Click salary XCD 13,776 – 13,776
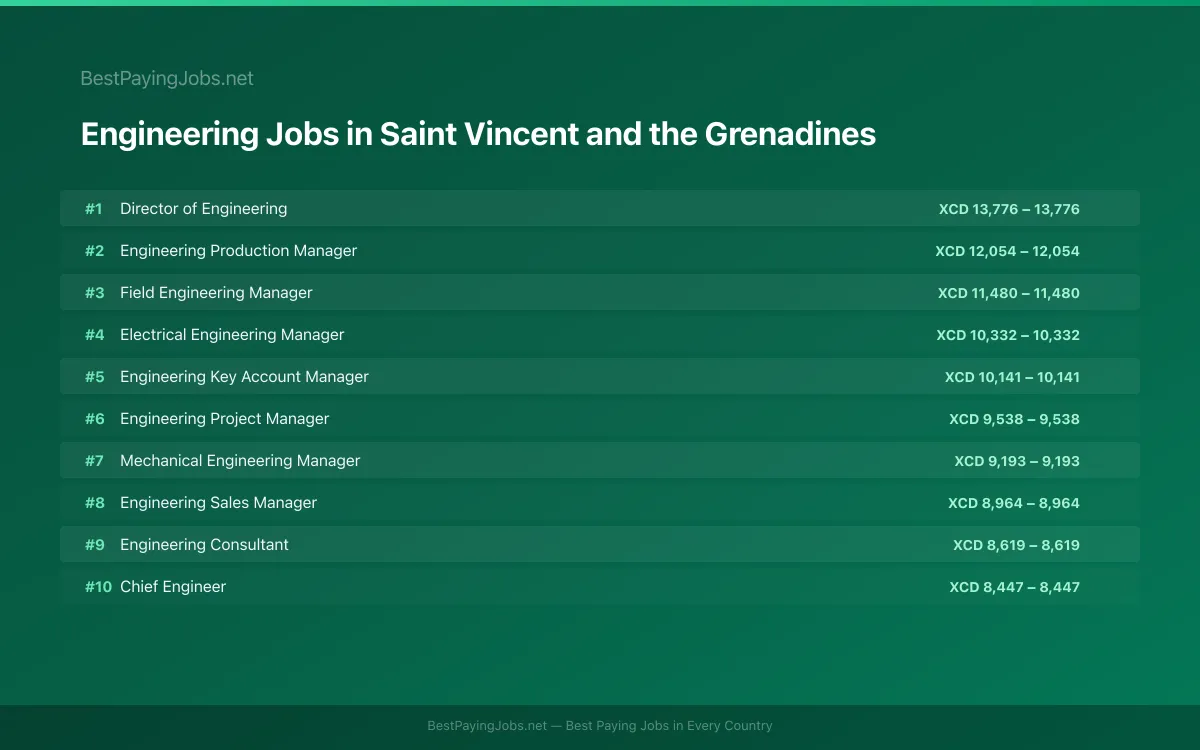Viewport: 1200px width, 750px height. click(x=1009, y=209)
